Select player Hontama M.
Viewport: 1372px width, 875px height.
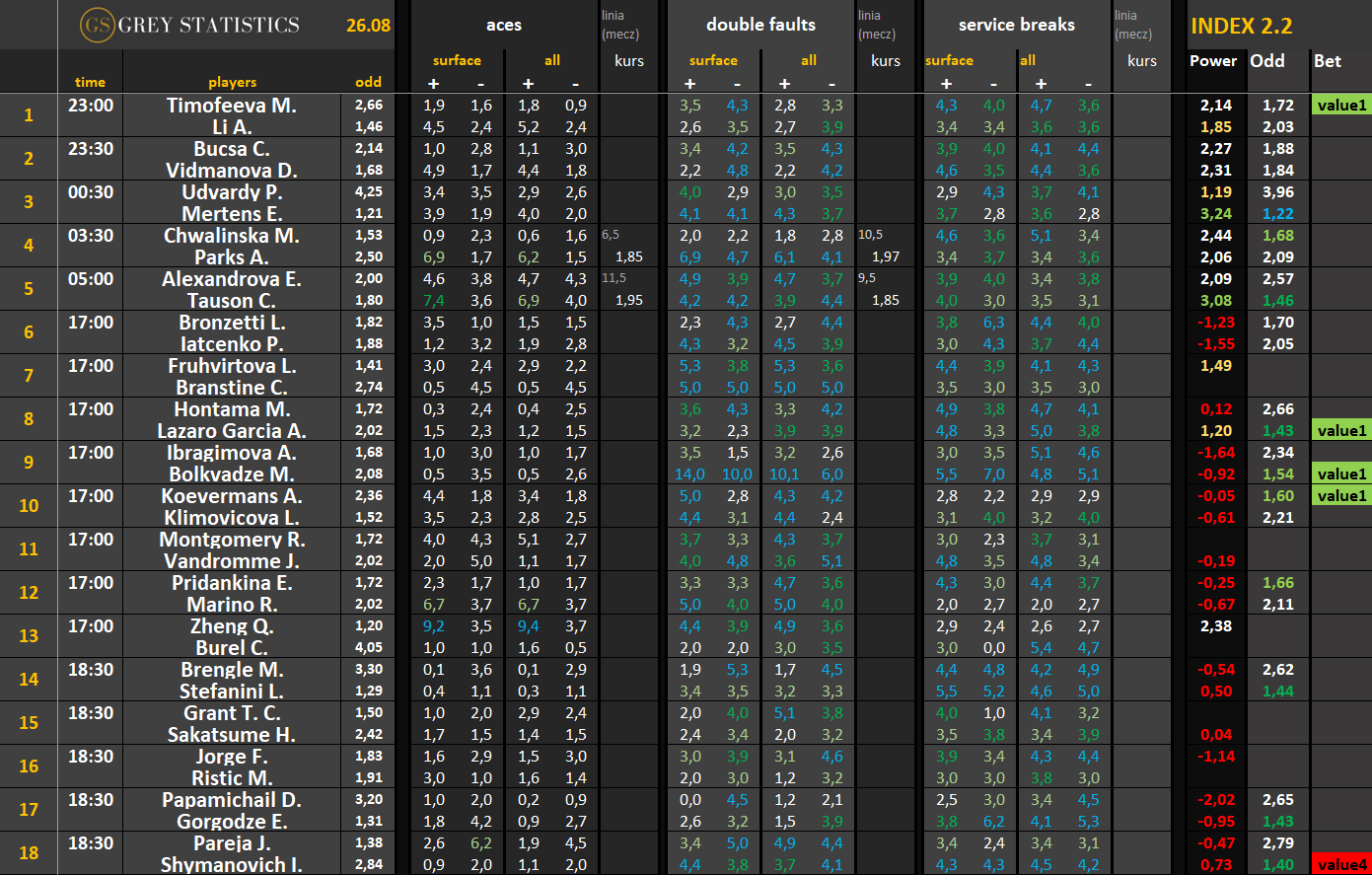(232, 408)
